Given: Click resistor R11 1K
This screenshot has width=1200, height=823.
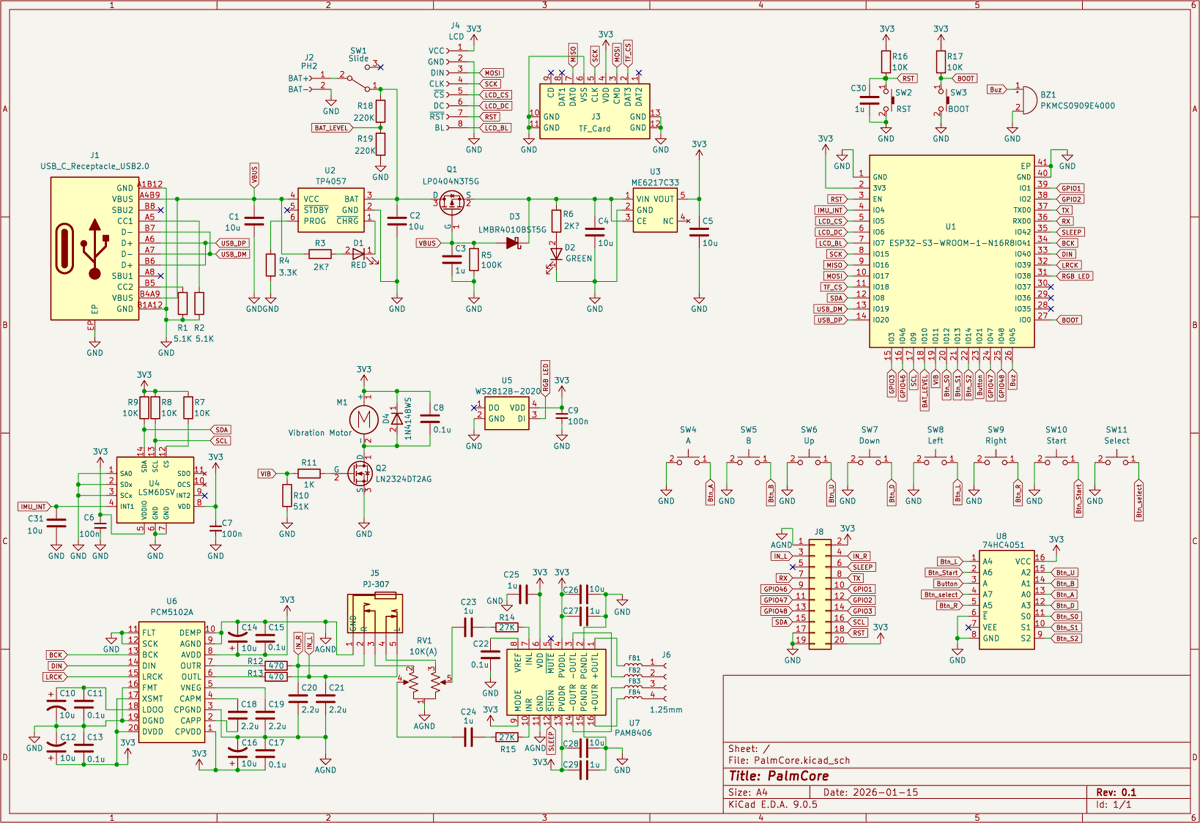Looking at the screenshot, I should click(309, 473).
